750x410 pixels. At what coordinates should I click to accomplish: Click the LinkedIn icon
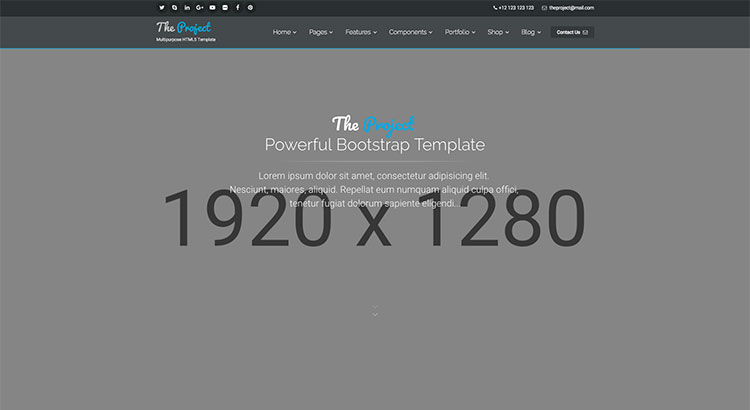point(187,7)
